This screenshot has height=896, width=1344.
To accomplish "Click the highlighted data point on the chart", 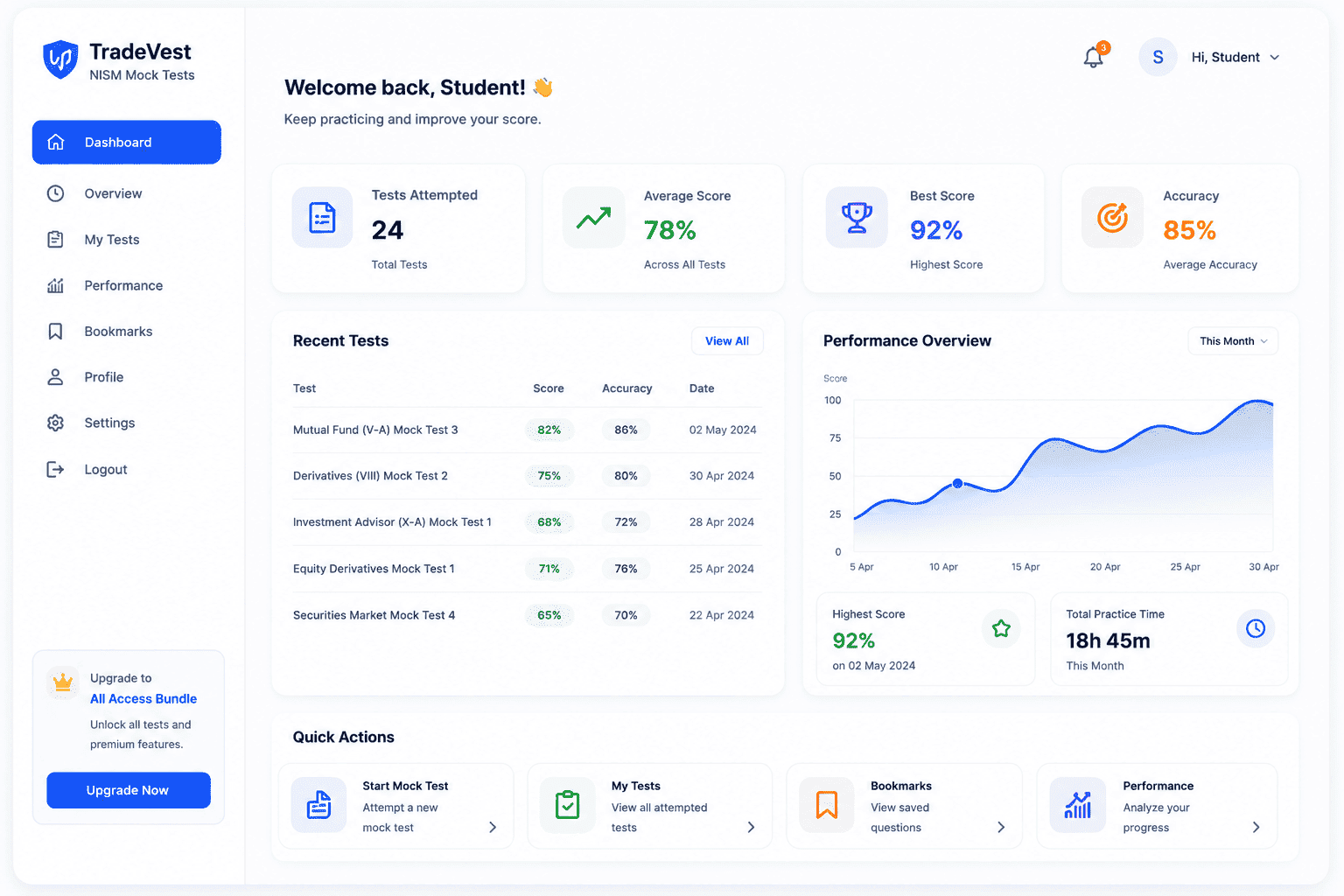I will click(957, 483).
